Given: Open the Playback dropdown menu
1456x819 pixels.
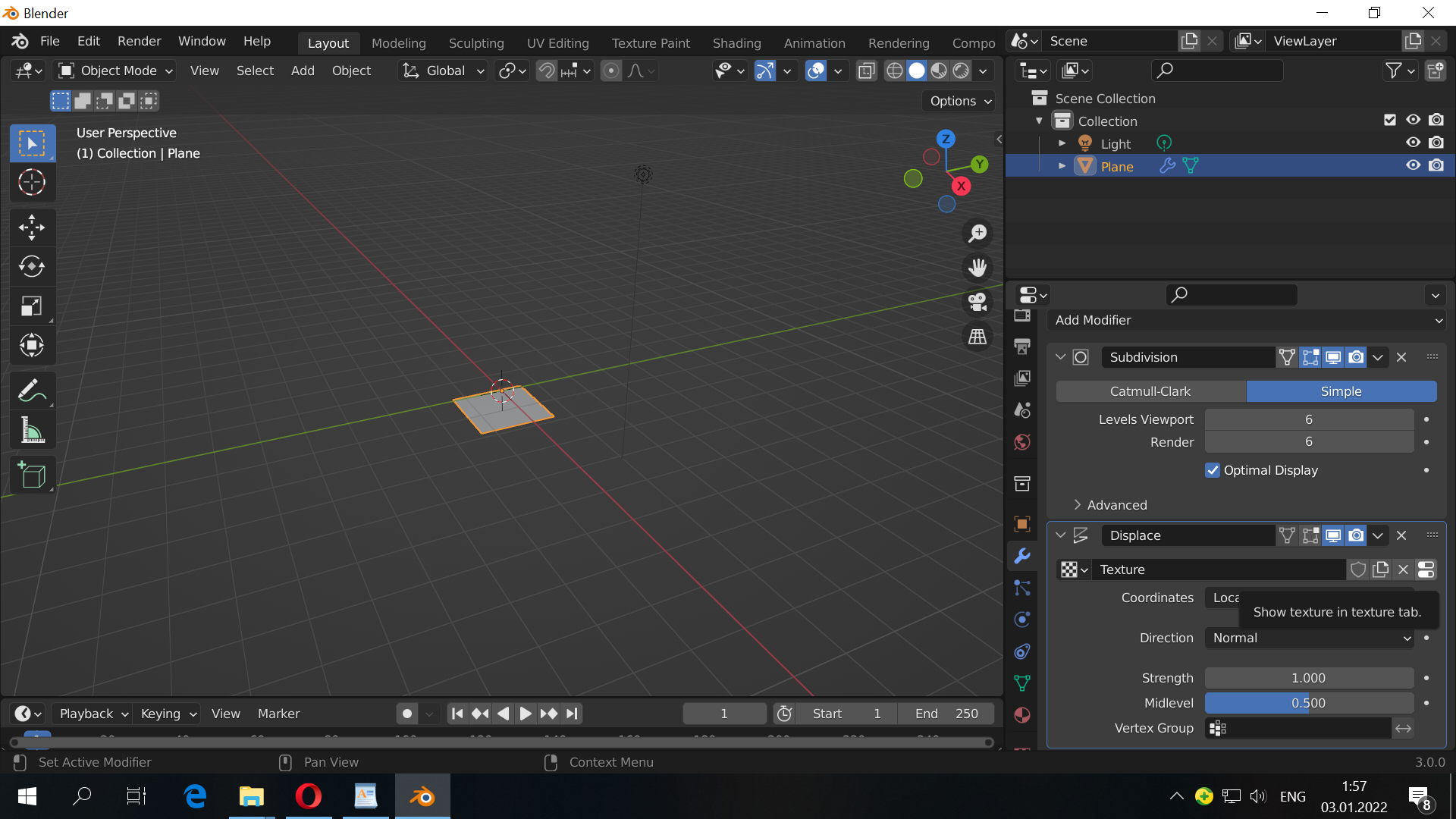Looking at the screenshot, I should (93, 714).
